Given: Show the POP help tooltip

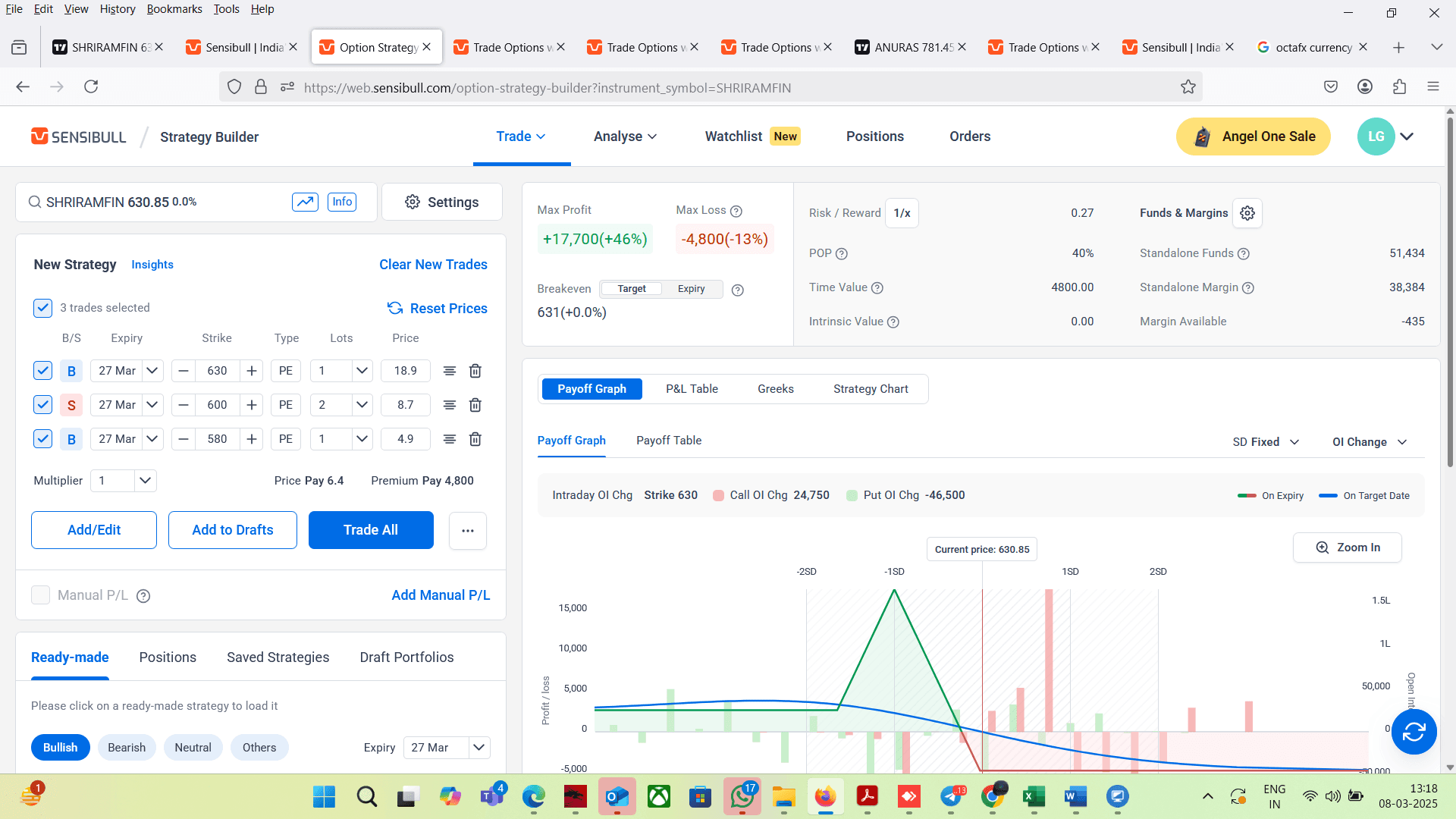Looking at the screenshot, I should point(841,253).
